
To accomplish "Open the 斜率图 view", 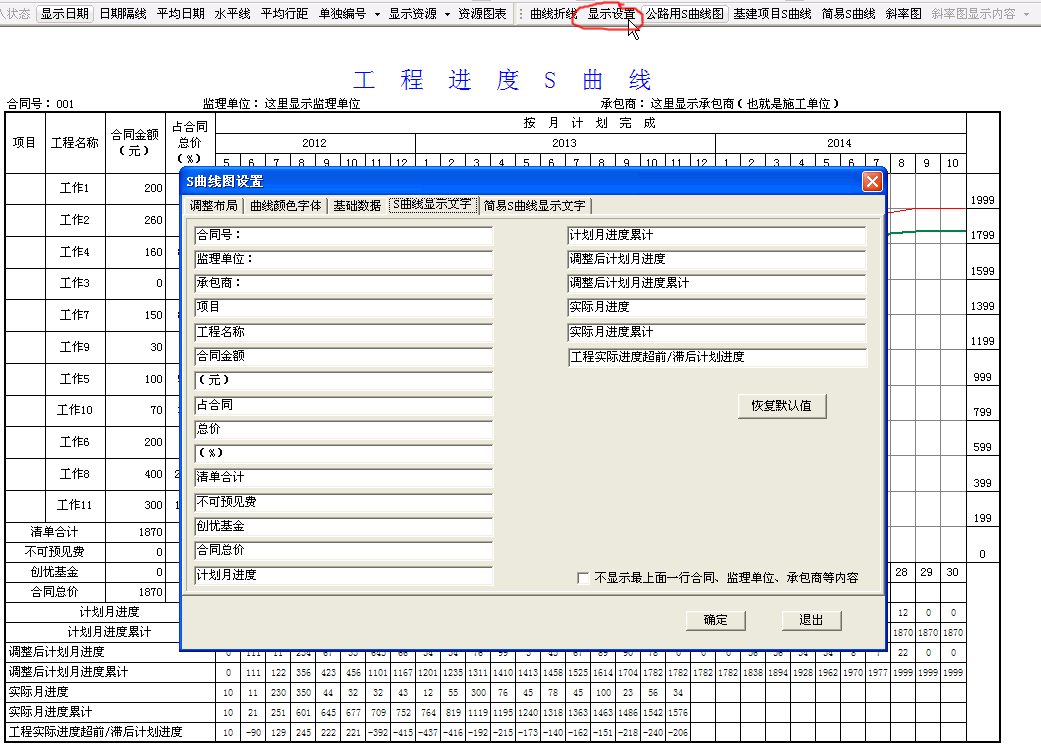I will pos(903,13).
